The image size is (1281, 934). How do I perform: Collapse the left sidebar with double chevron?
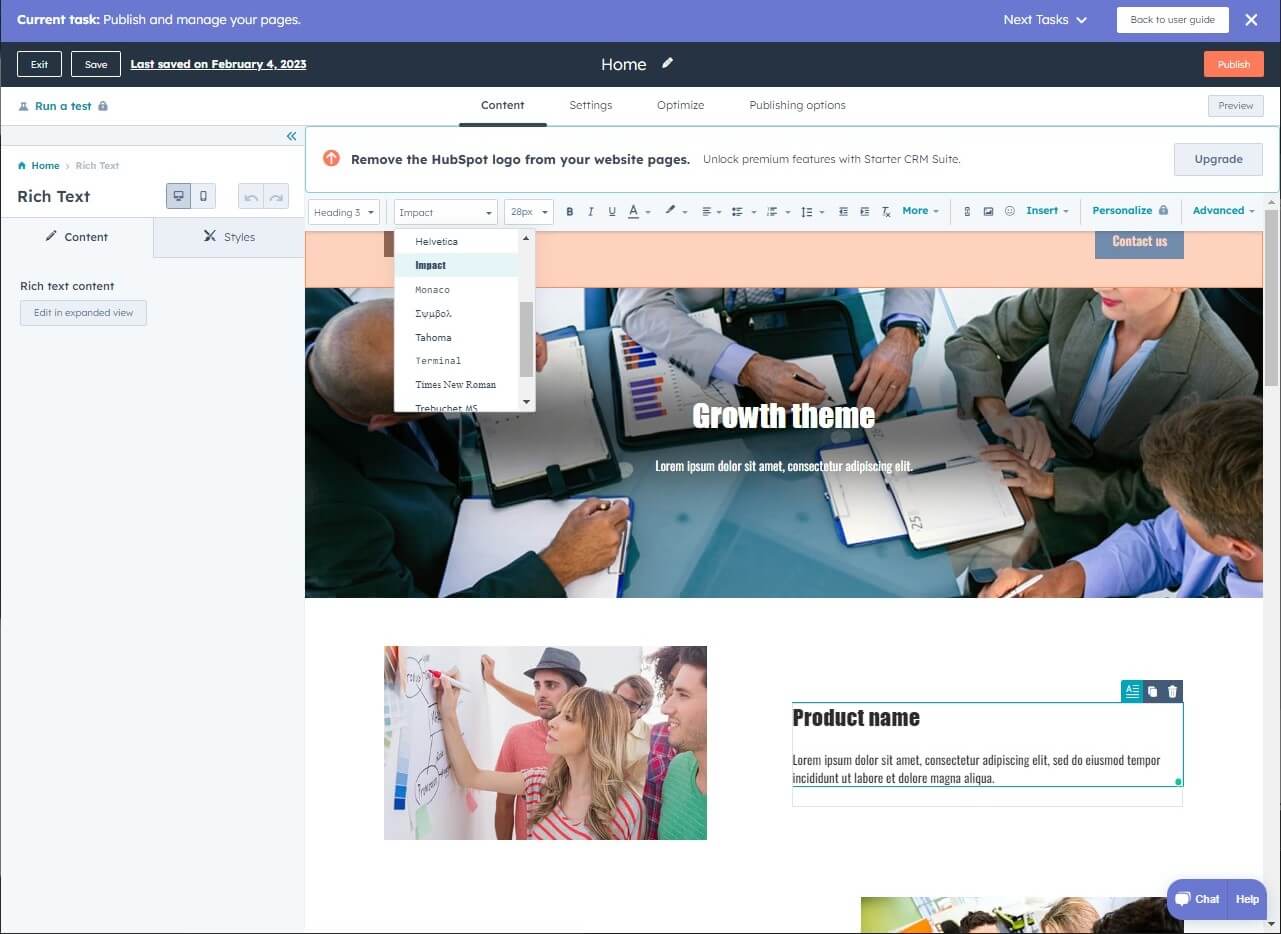click(x=291, y=136)
